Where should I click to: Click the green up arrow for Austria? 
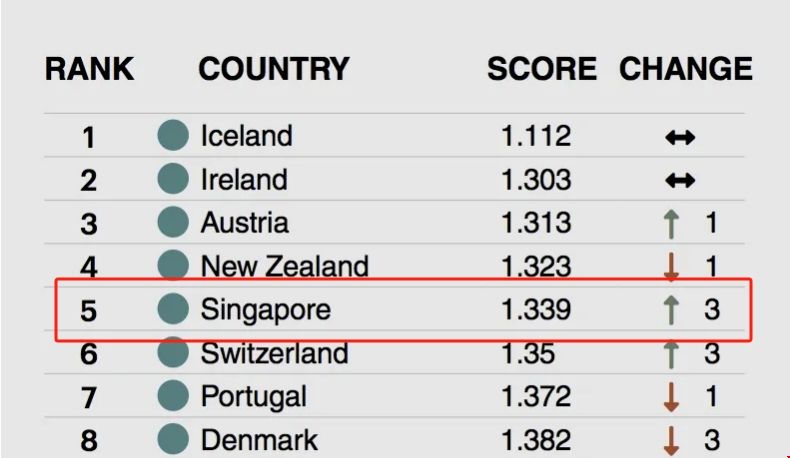coord(672,223)
